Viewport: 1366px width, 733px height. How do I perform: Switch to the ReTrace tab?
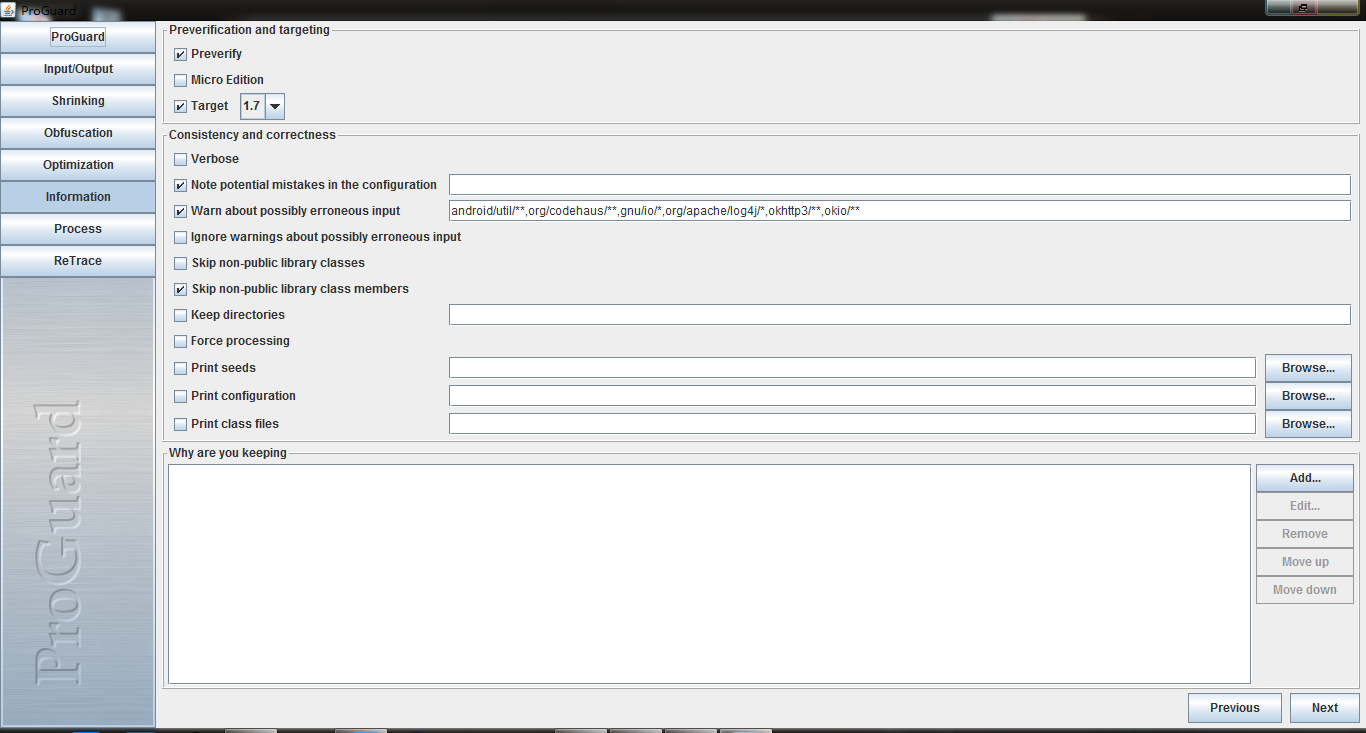tap(78, 261)
